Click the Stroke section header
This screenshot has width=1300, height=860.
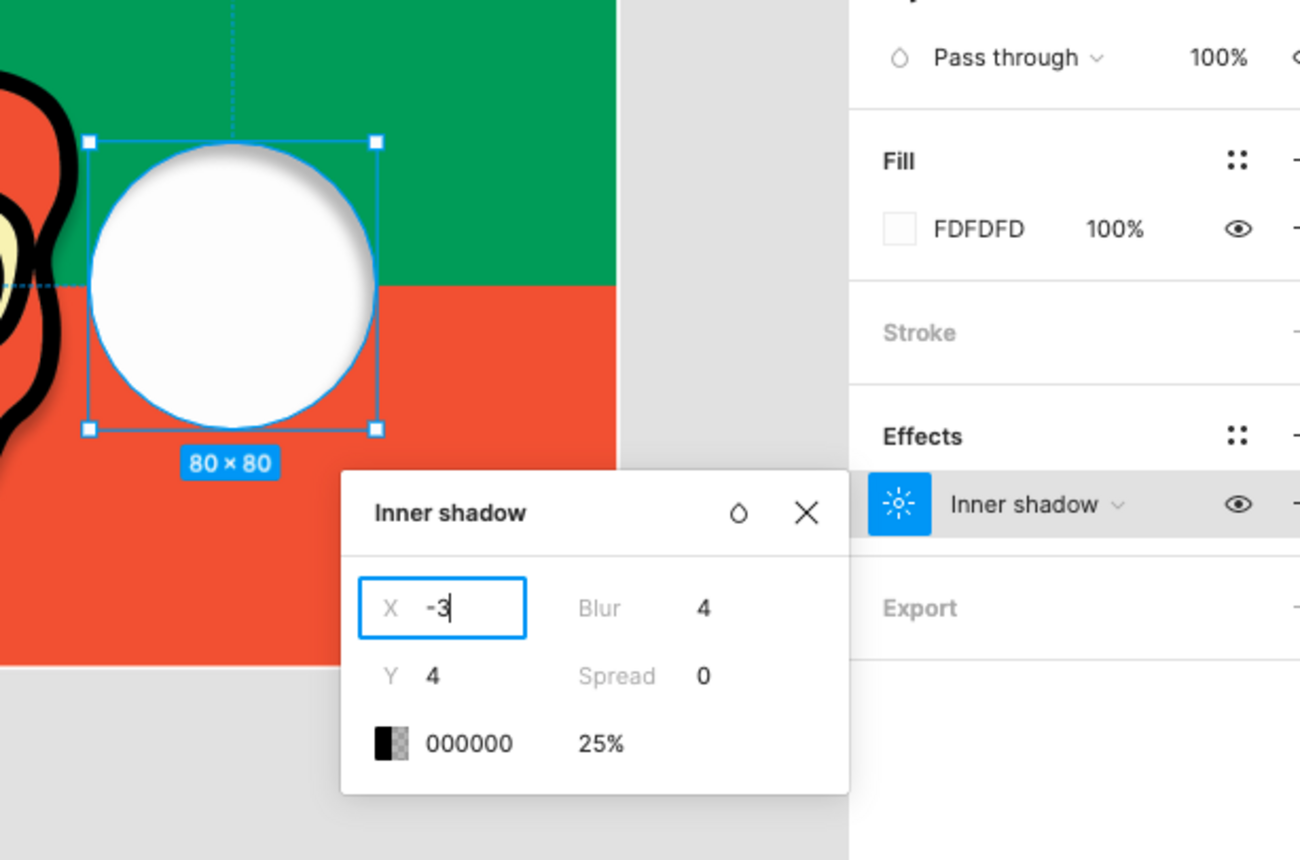(x=919, y=333)
